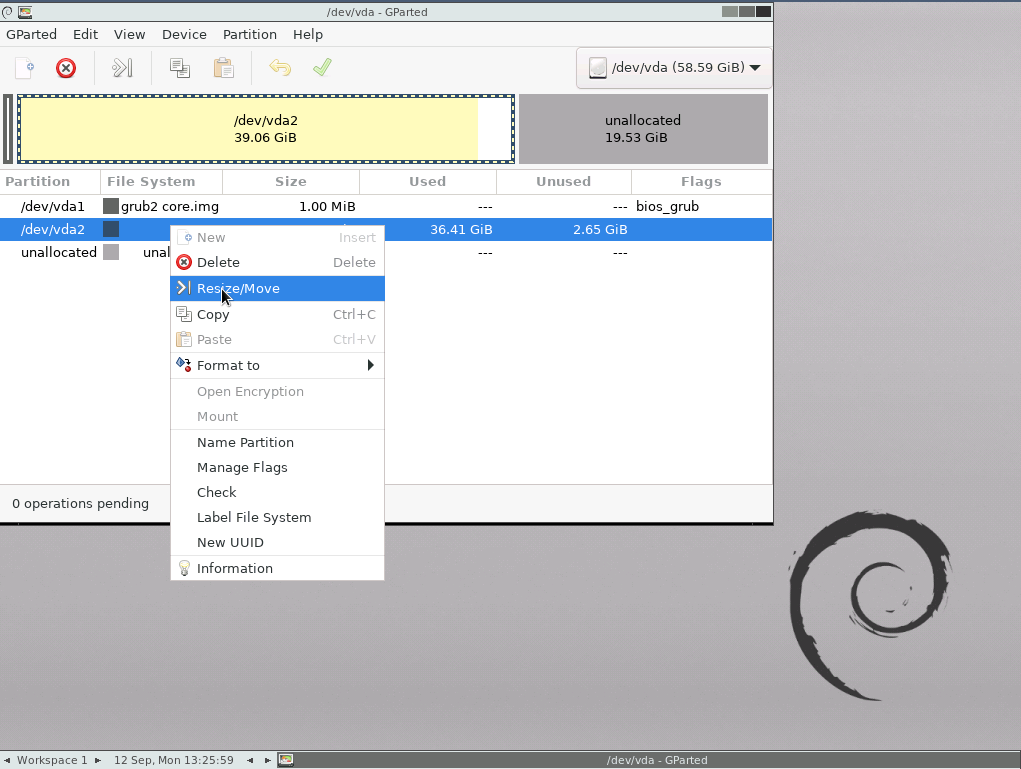The height and width of the screenshot is (769, 1021).
Task: Click the Undo last operation icon
Action: (x=279, y=68)
